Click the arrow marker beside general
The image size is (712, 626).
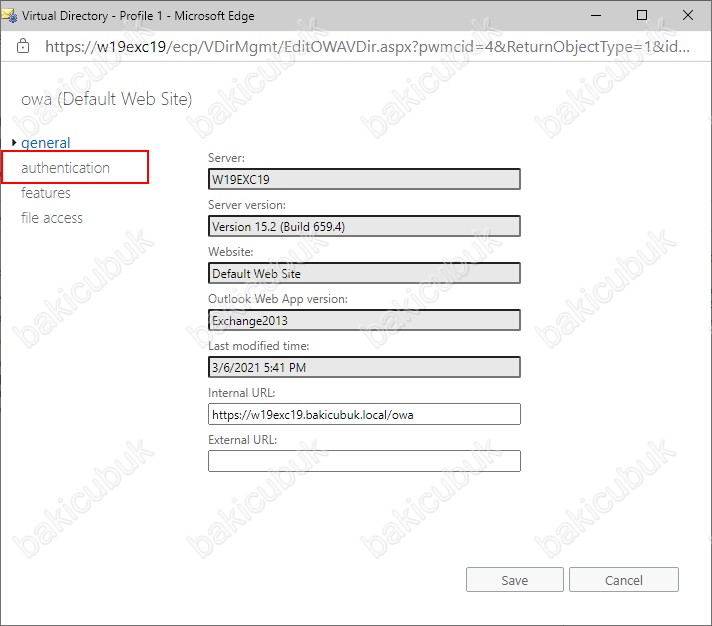coord(14,143)
